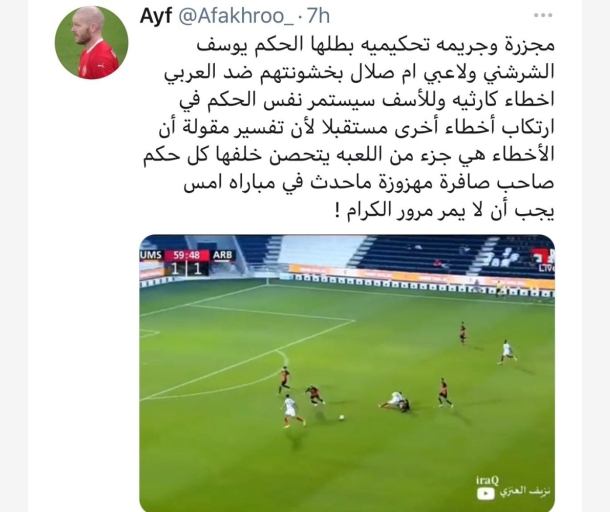
Task: Click the LIVE badge on the video corner
Action: pos(547,268)
